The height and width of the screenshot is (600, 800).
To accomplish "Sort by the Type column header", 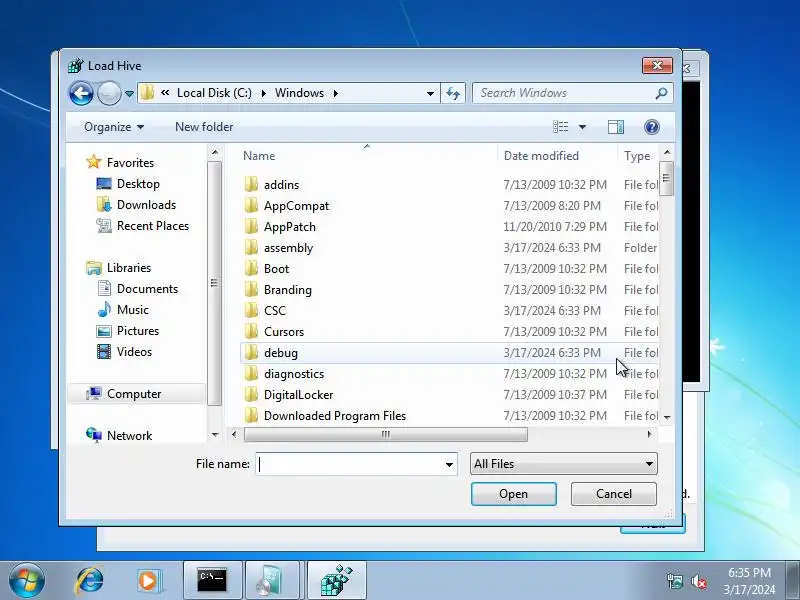I will pos(637,156).
